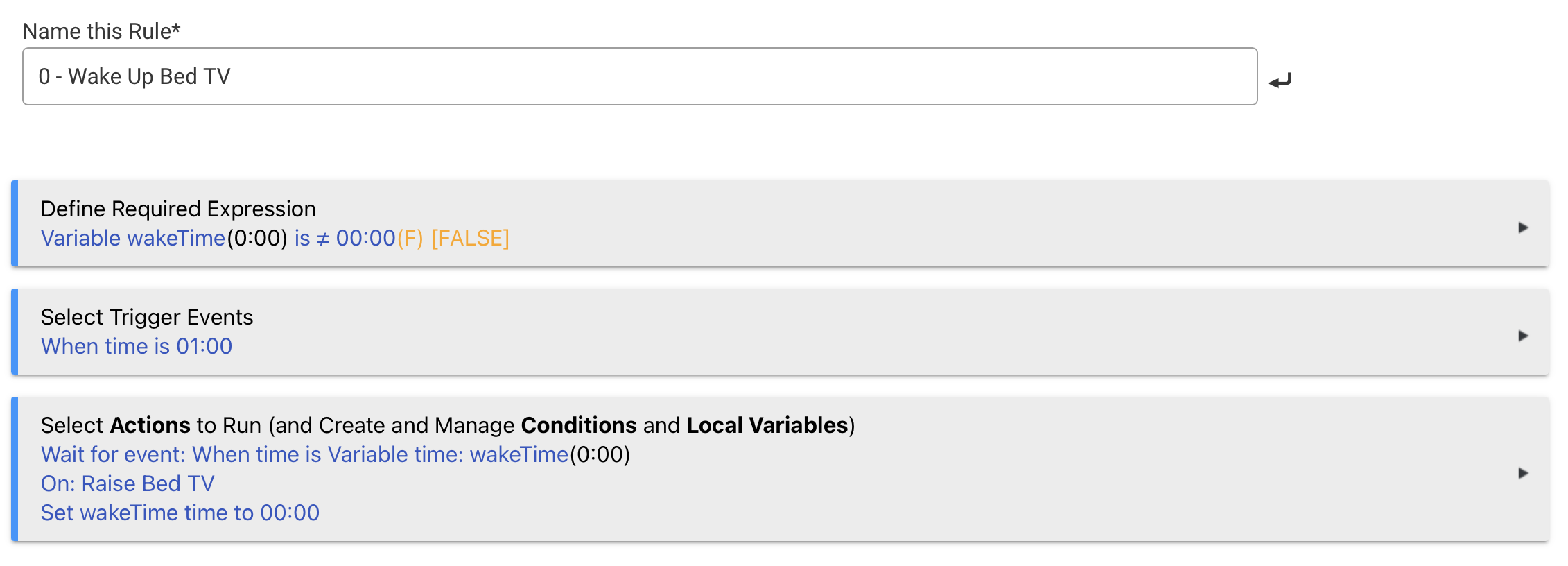Image resolution: width=1568 pixels, height=566 pixels.
Task: Select the When time is 01:00 trigger
Action: pos(137,346)
